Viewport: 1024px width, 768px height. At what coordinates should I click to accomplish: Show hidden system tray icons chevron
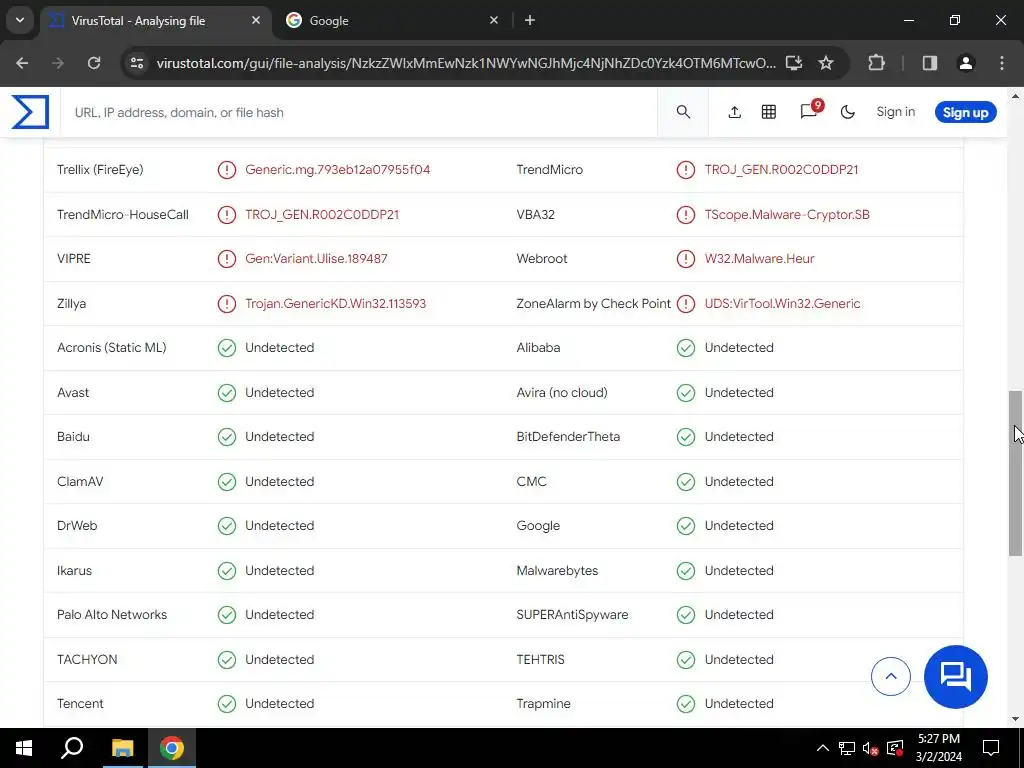pos(823,748)
